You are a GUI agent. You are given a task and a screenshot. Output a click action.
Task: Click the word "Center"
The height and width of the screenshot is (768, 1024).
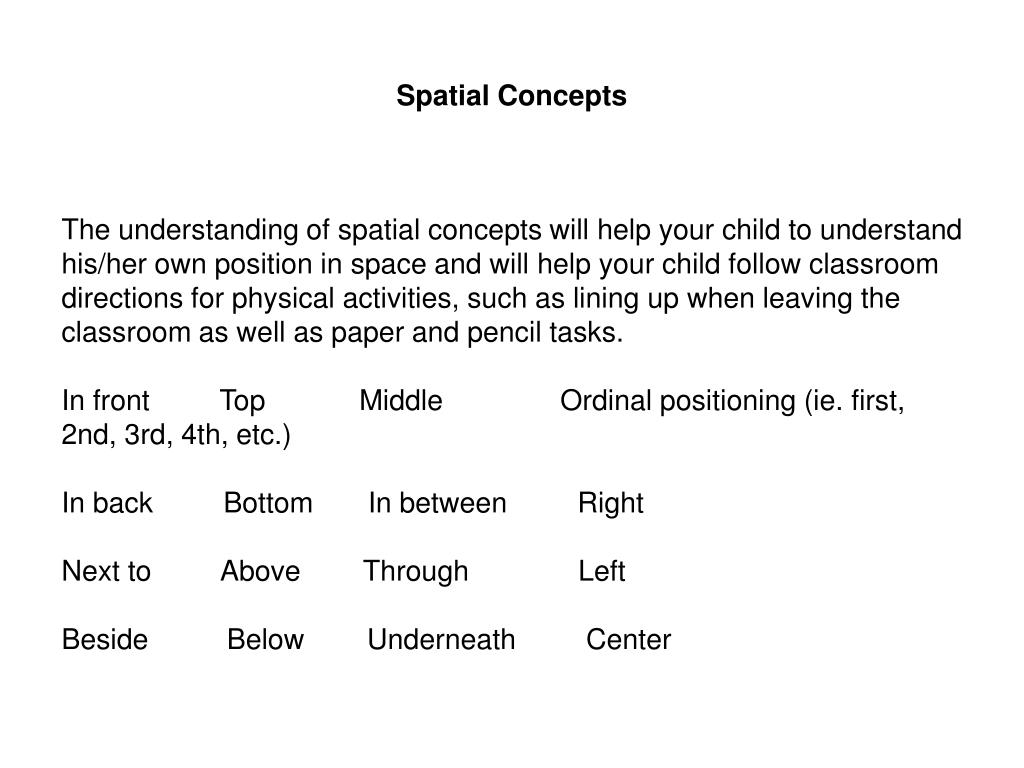[x=629, y=639]
